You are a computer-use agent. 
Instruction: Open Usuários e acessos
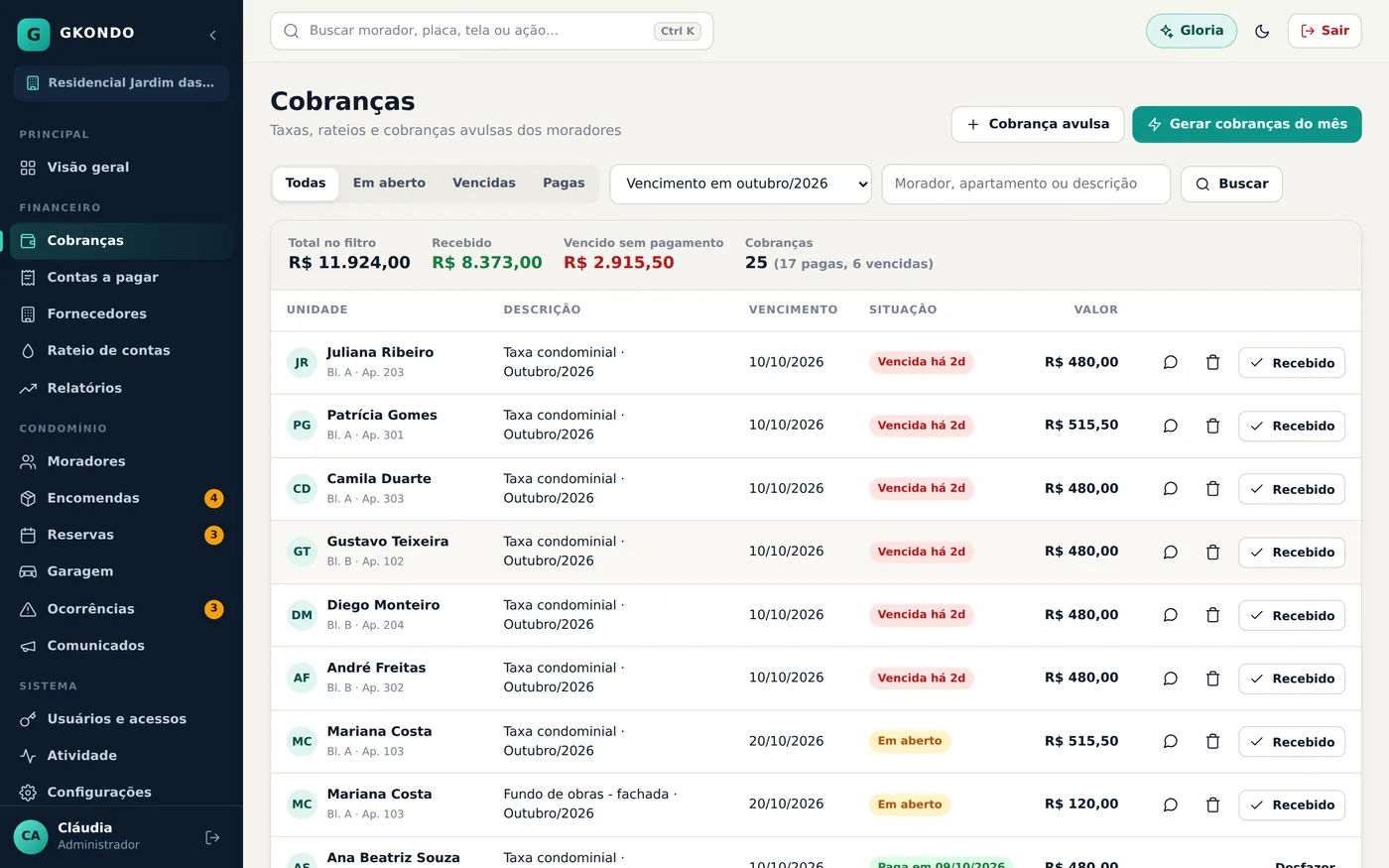[121, 719]
